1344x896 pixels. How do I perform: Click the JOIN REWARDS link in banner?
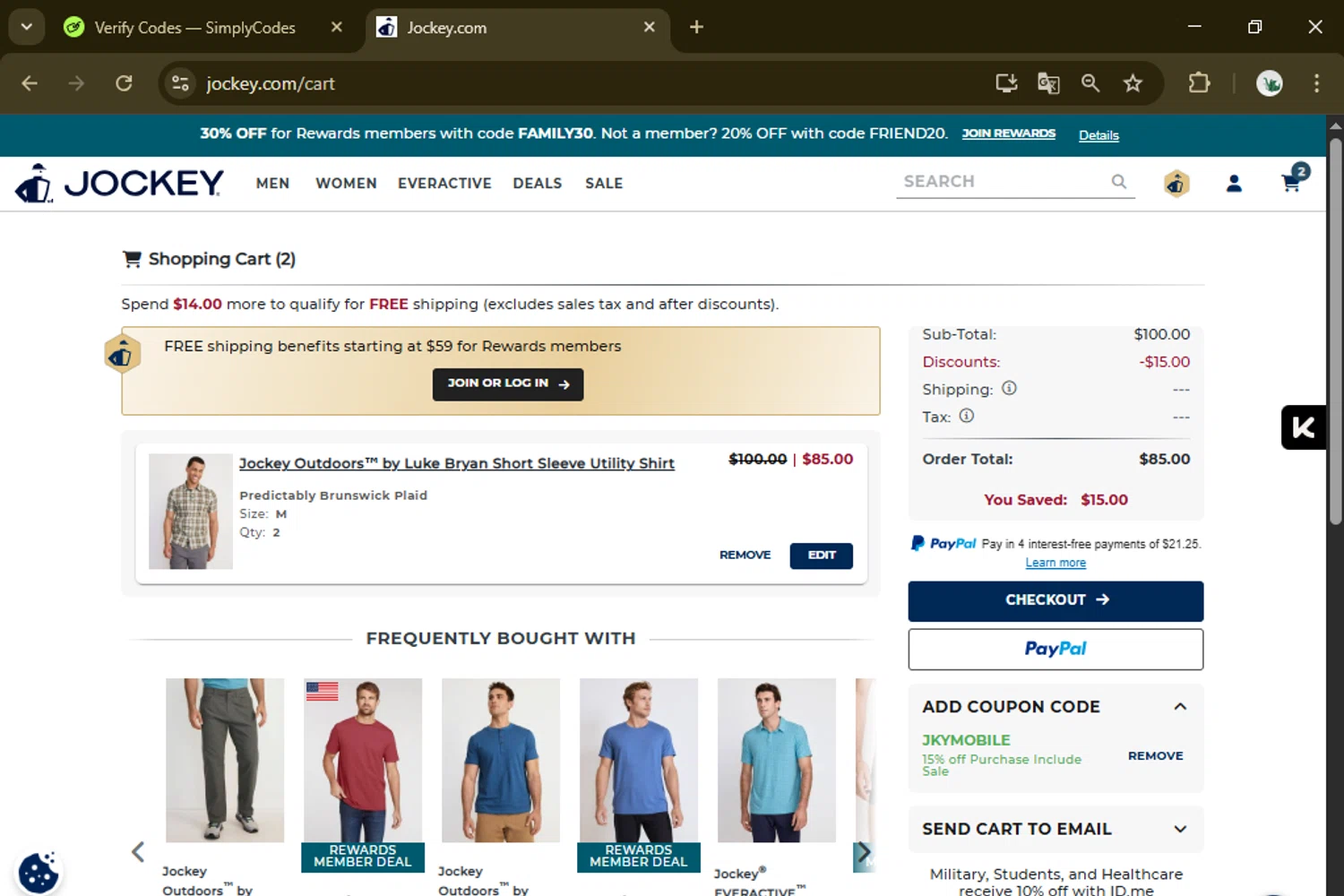[1008, 134]
